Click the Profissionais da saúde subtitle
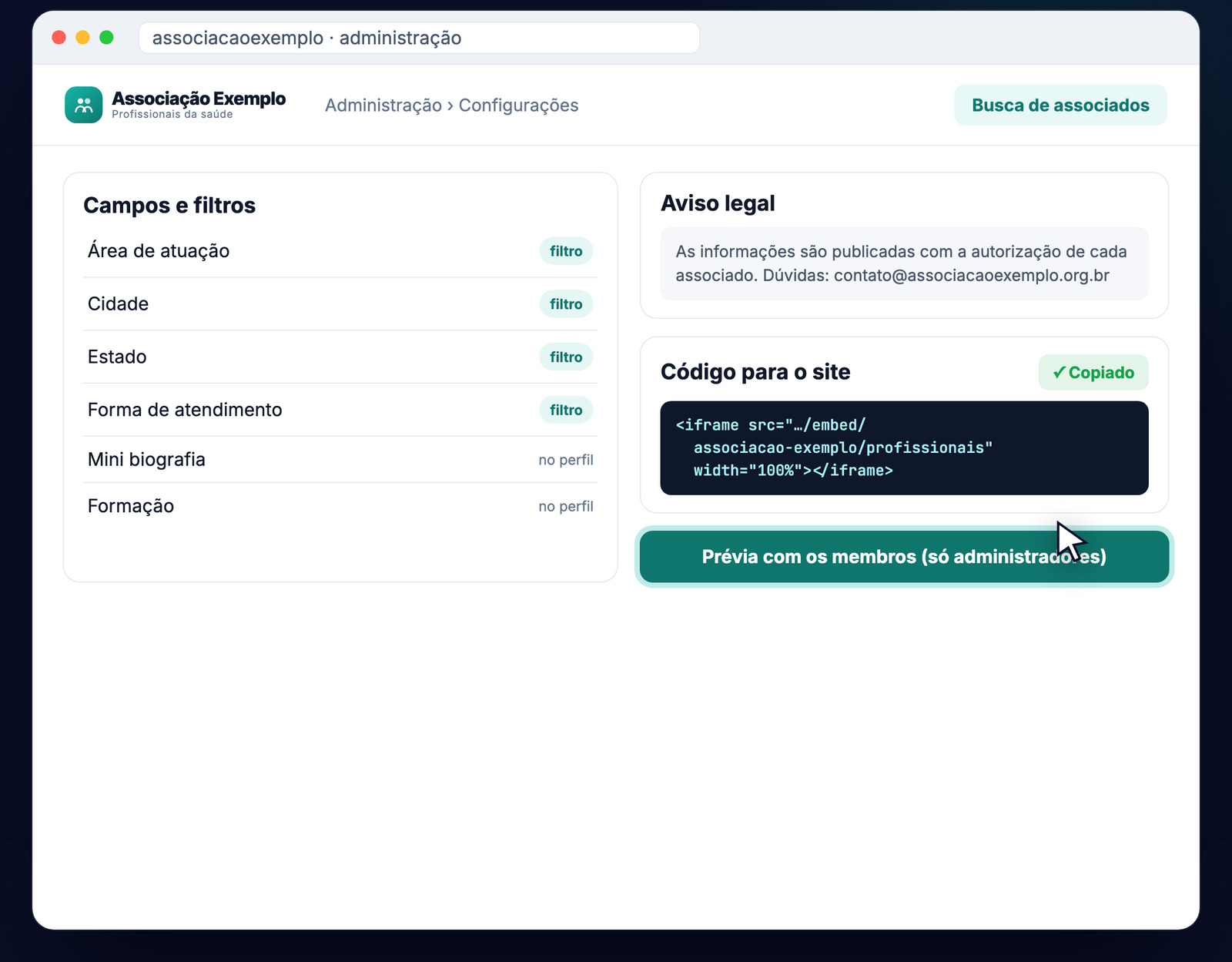This screenshot has width=1232, height=962. [172, 114]
